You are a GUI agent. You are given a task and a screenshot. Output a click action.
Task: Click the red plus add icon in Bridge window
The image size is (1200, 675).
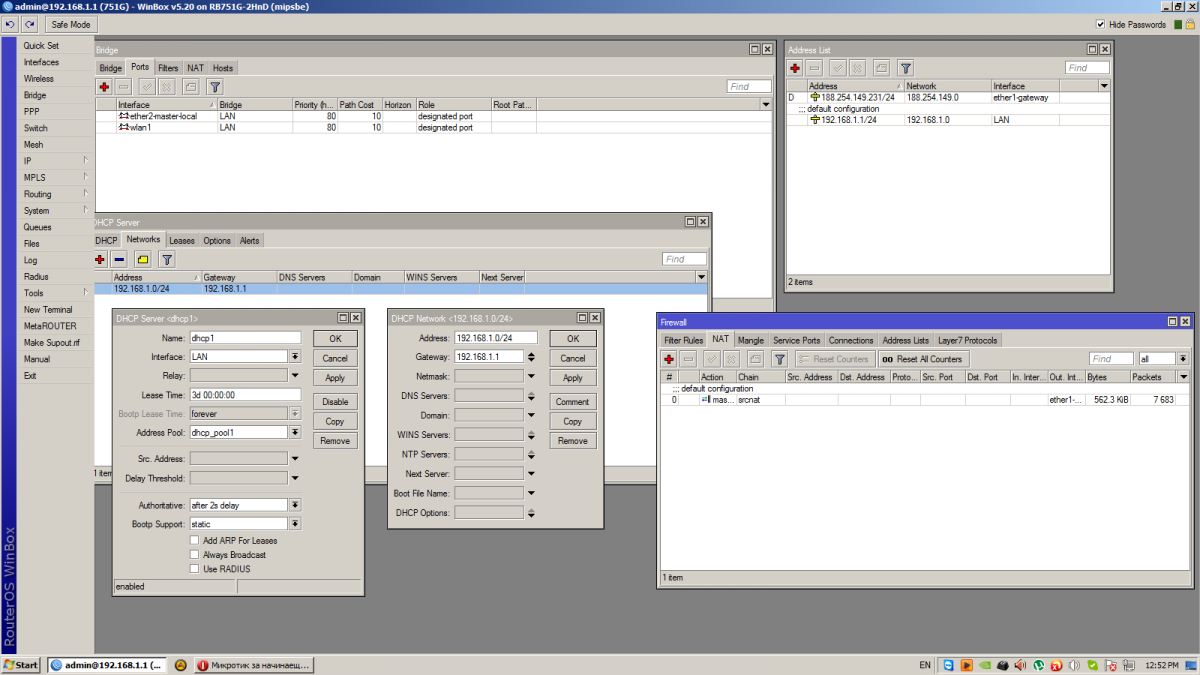[x=104, y=87]
